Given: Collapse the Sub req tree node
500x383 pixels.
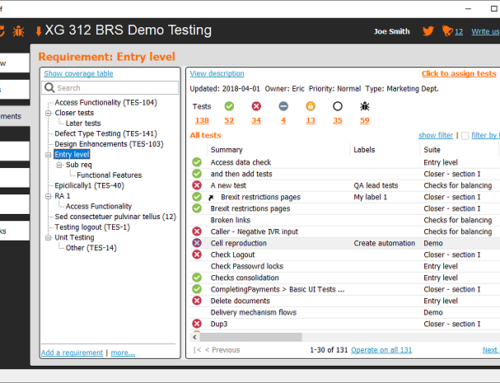Looking at the screenshot, I should click(59, 165).
